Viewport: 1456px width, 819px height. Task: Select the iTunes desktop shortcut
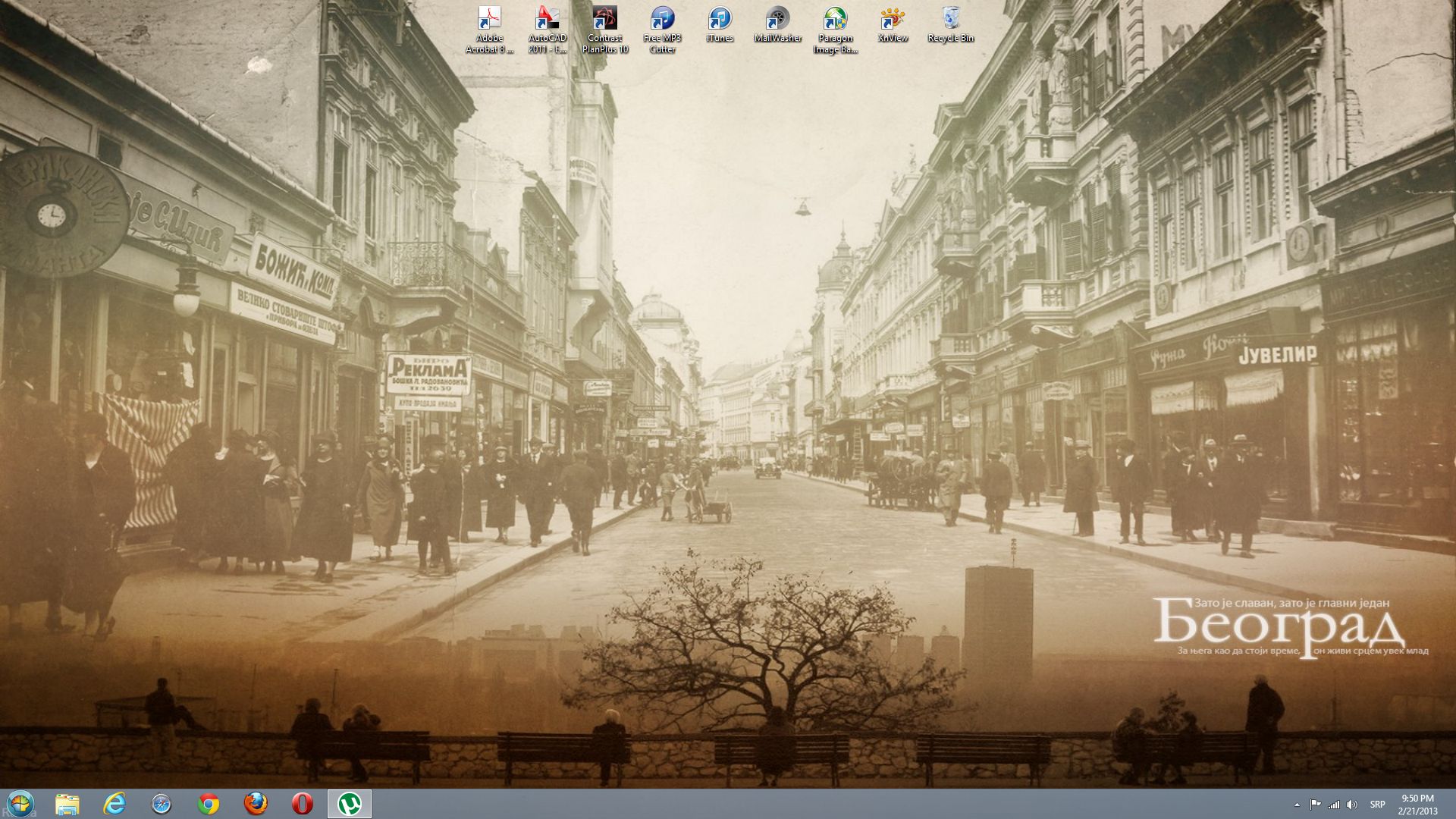(x=719, y=20)
